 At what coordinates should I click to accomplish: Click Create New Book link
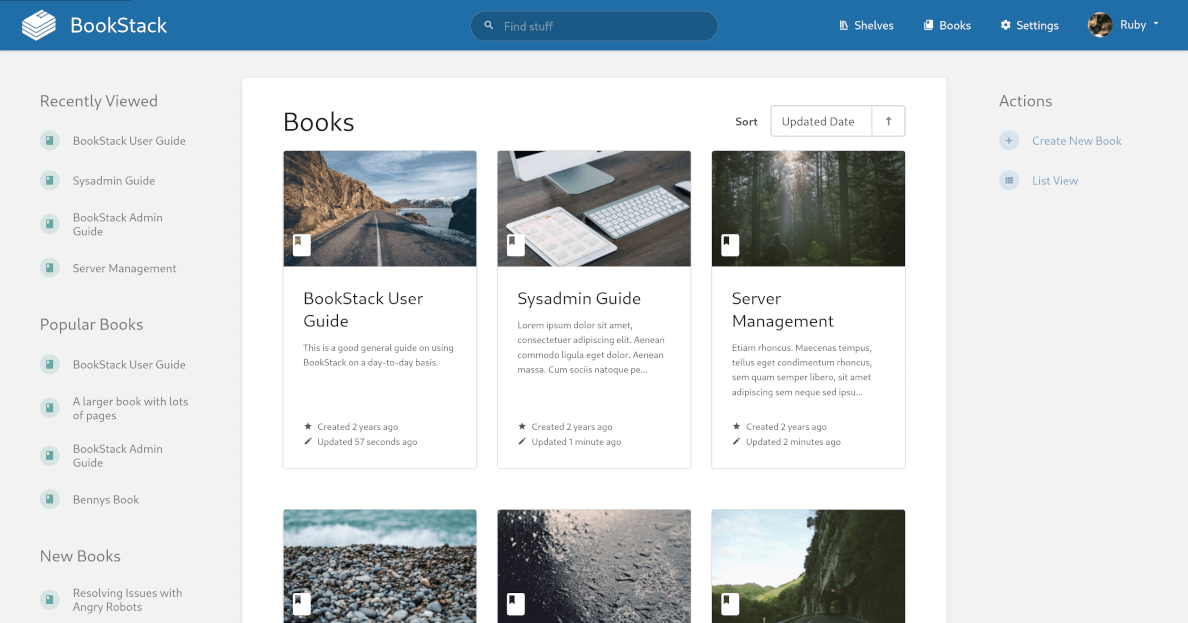coord(1077,141)
